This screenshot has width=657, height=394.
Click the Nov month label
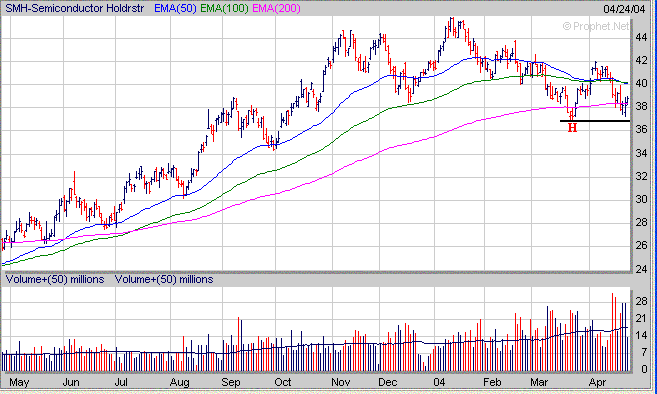[x=341, y=382]
